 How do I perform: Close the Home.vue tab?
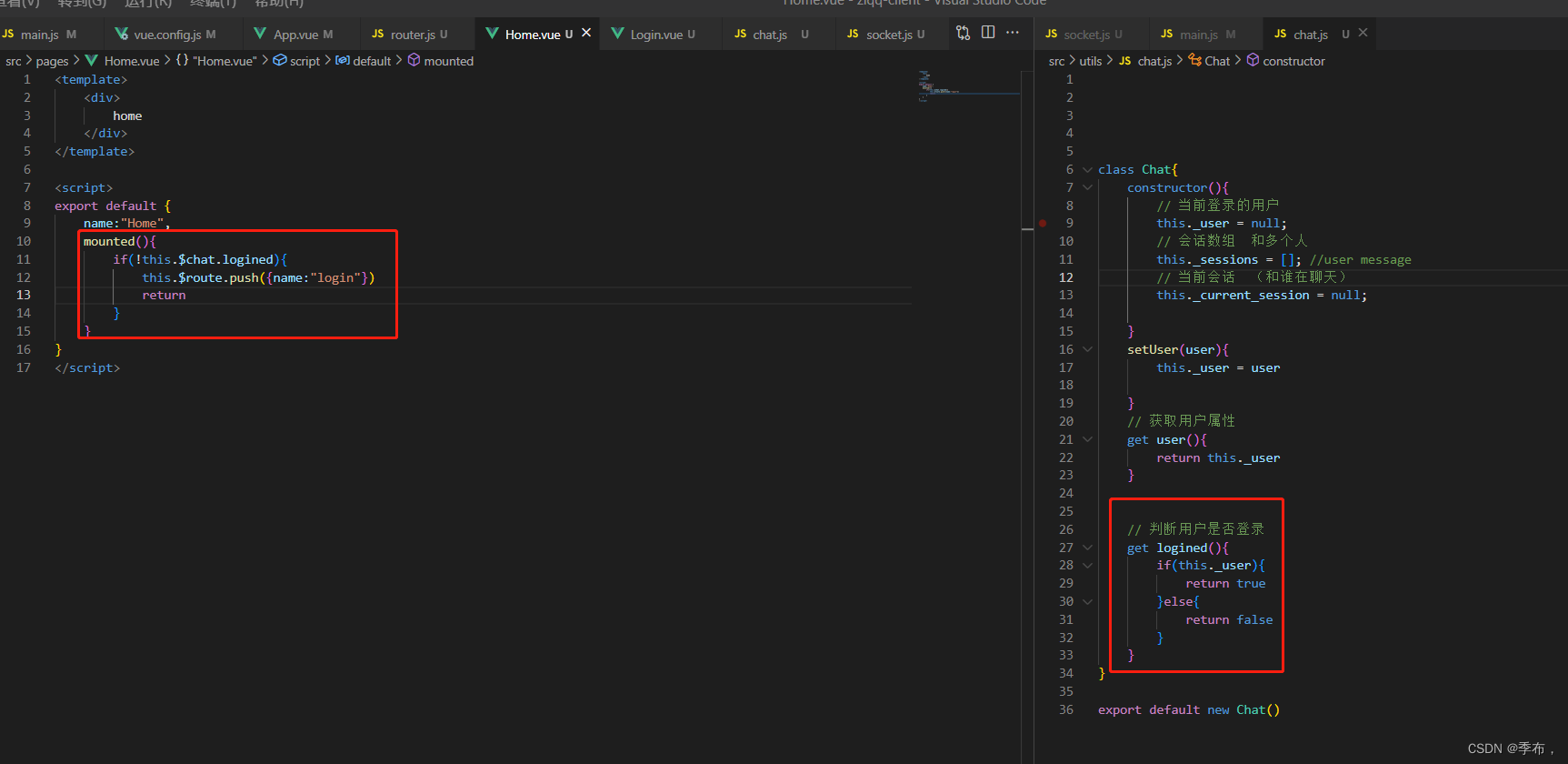click(586, 33)
